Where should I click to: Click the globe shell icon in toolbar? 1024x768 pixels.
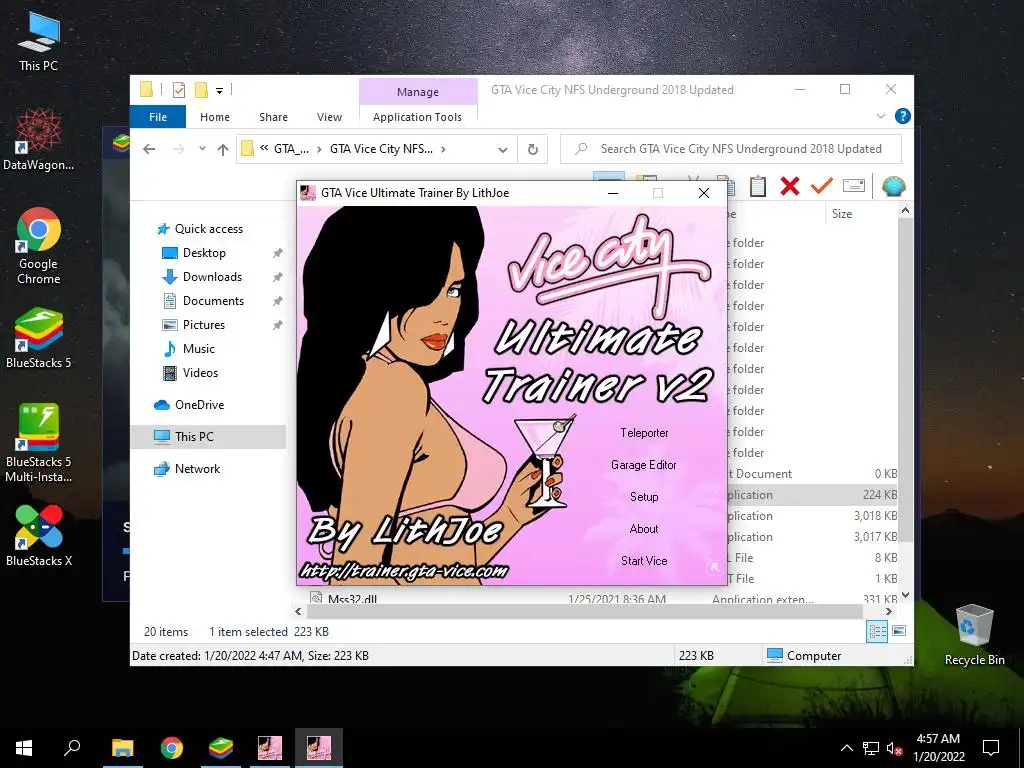coord(893,186)
